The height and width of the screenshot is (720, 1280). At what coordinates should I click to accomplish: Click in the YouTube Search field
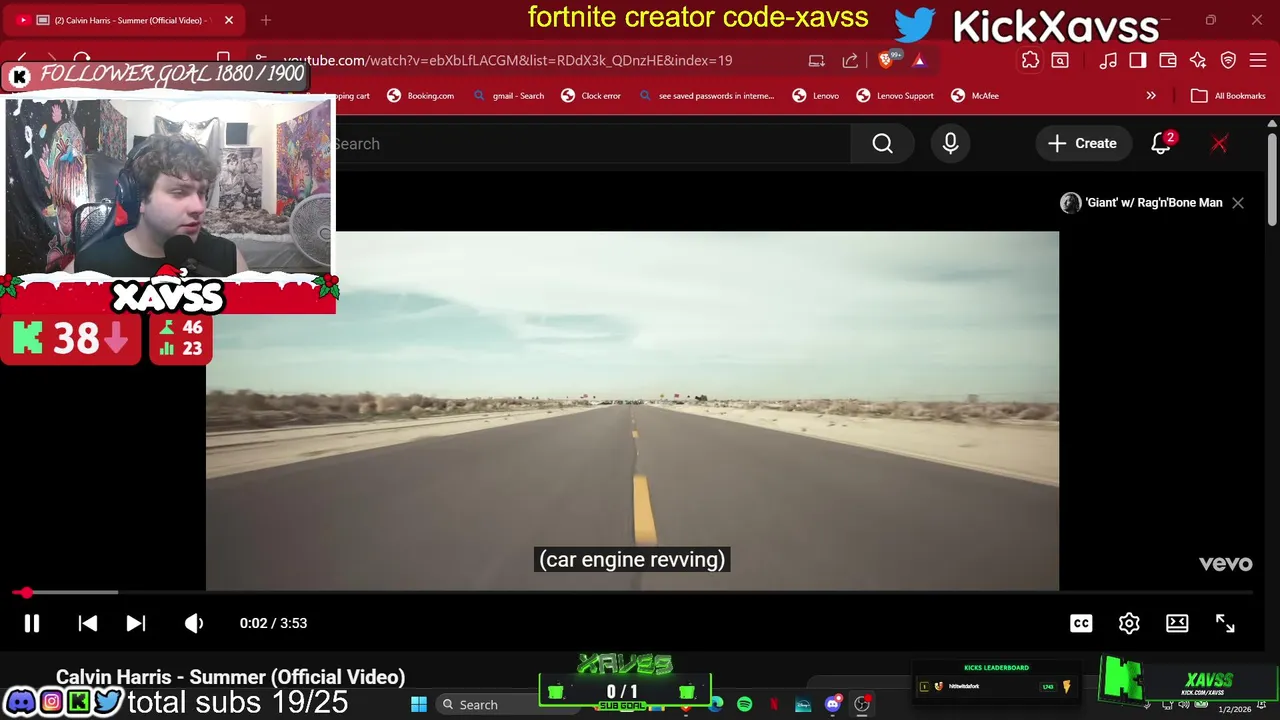[590, 144]
